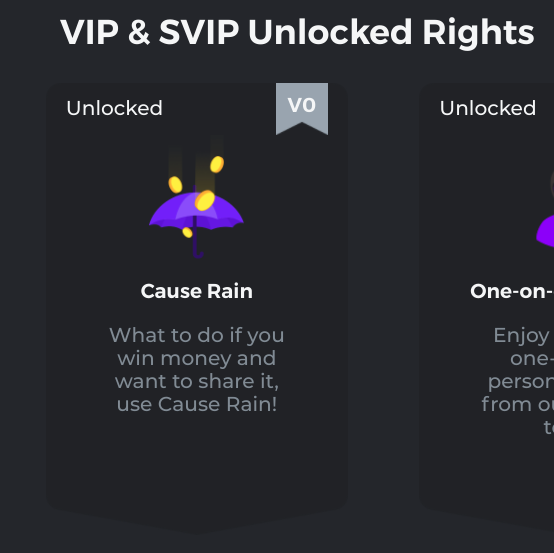Screen dimensions: 554x553
Task: Select the purple umbrella icon
Action: [196, 221]
